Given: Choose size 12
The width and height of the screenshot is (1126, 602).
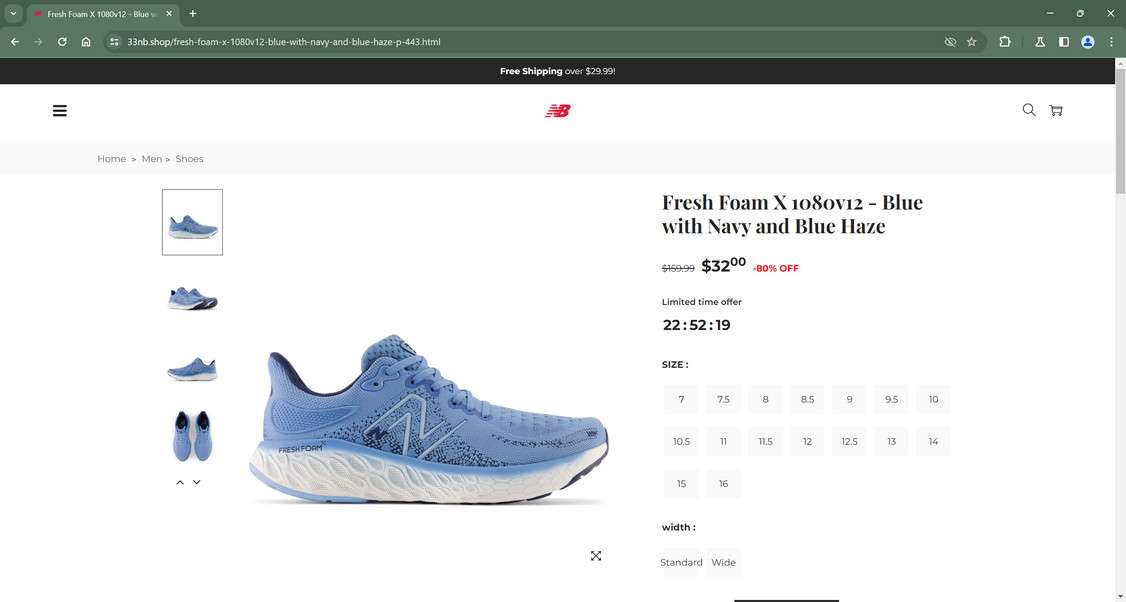Looking at the screenshot, I should tap(807, 441).
